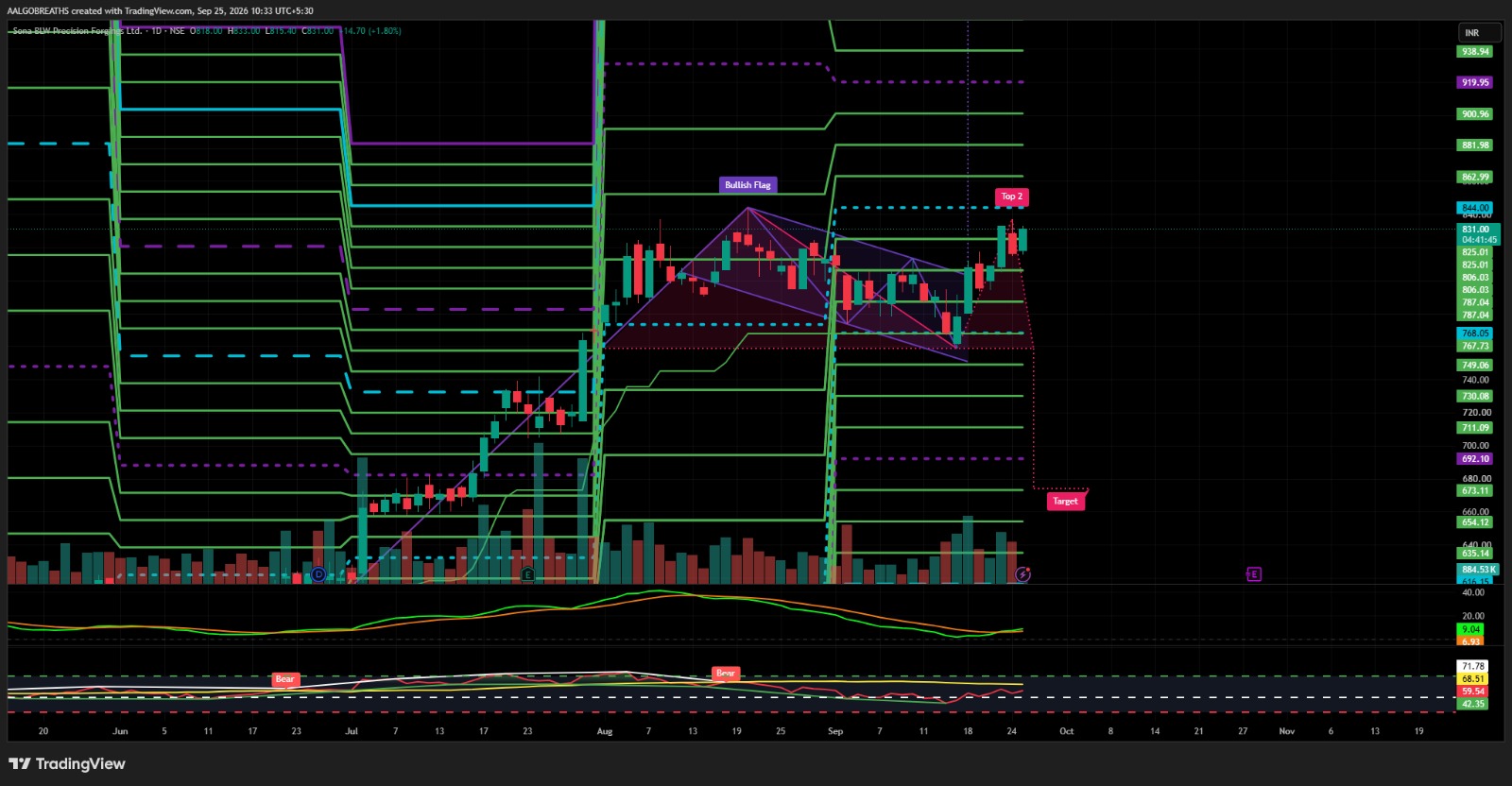
Task: Click the Bear label near June 23
Action: [x=284, y=679]
